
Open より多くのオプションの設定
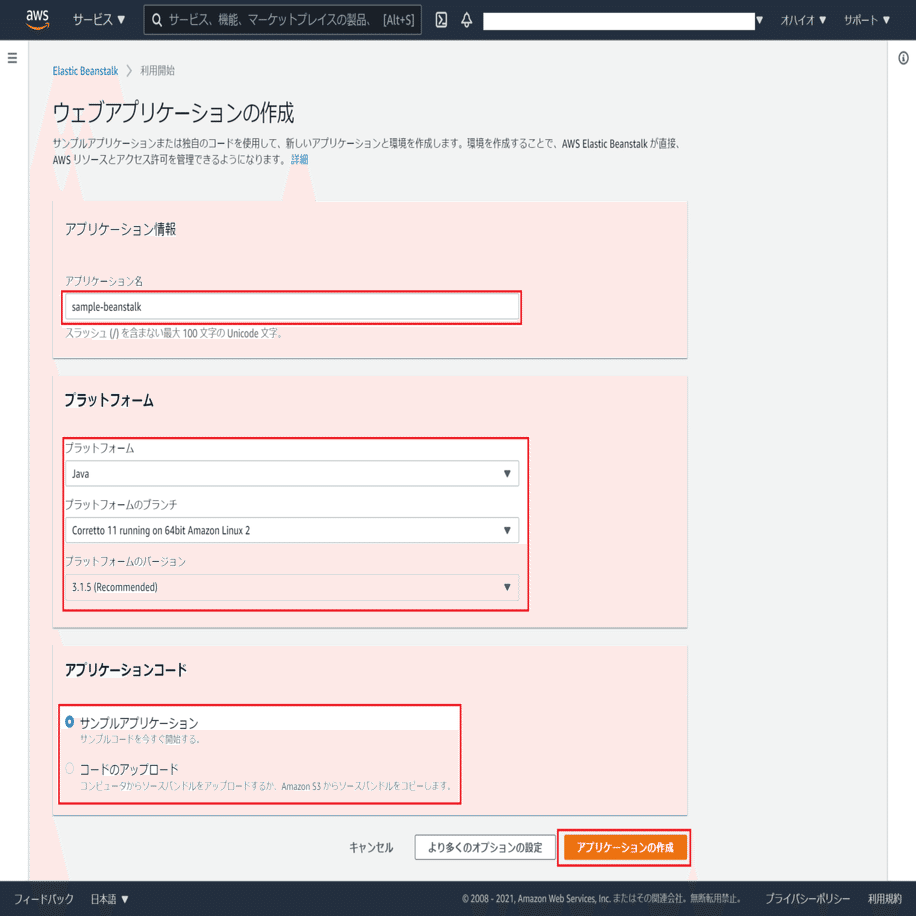pyautogui.click(x=486, y=846)
